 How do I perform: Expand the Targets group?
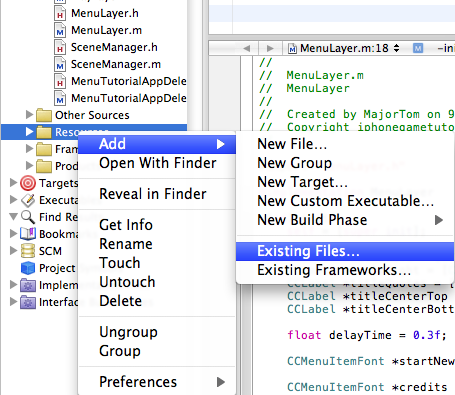point(13,182)
